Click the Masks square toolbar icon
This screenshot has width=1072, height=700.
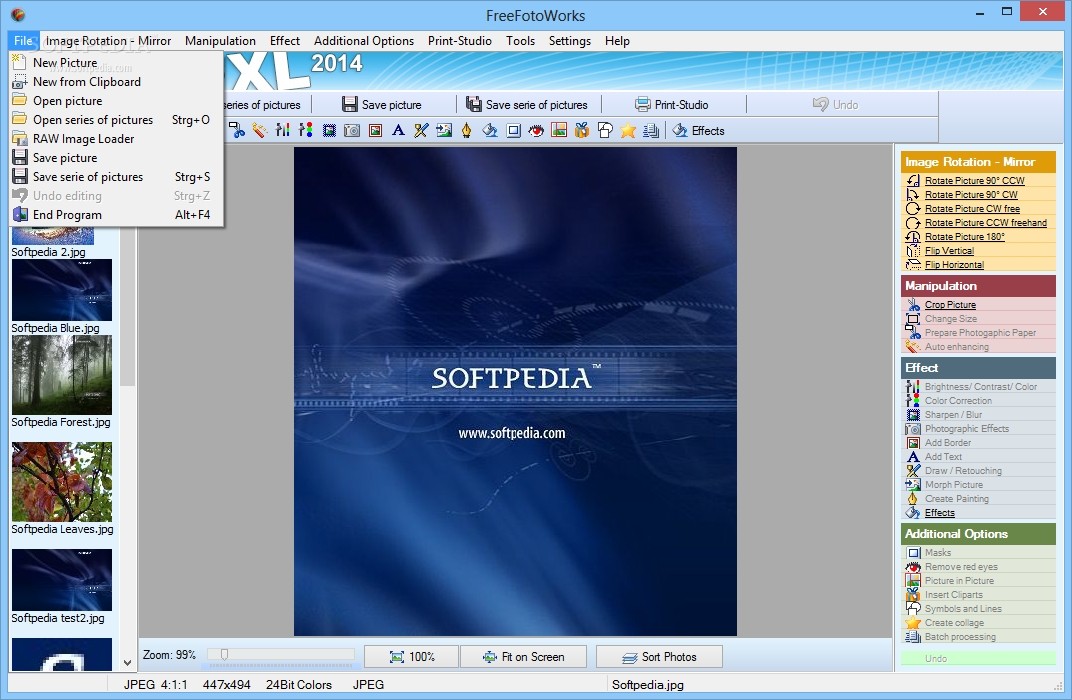point(513,130)
